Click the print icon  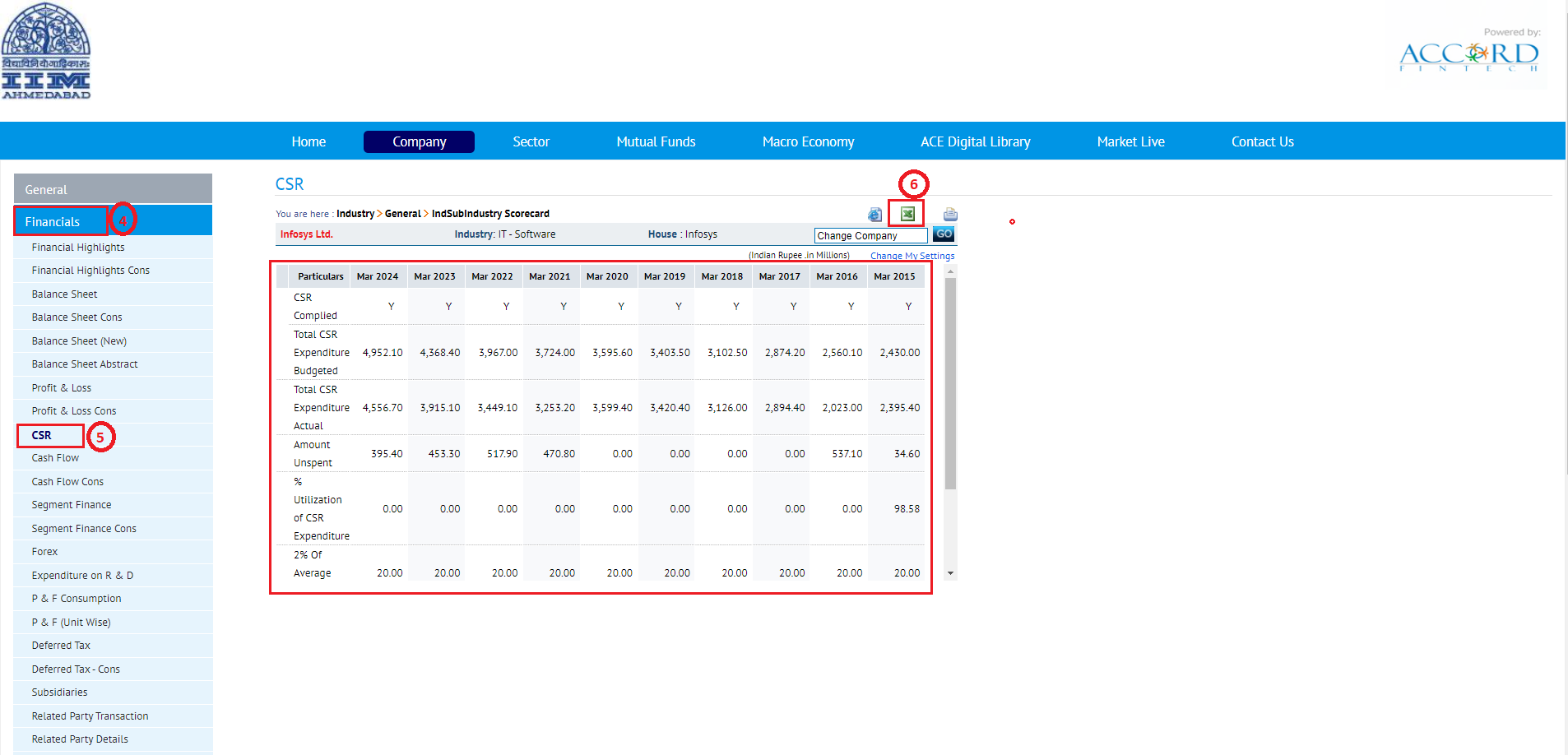click(x=950, y=215)
